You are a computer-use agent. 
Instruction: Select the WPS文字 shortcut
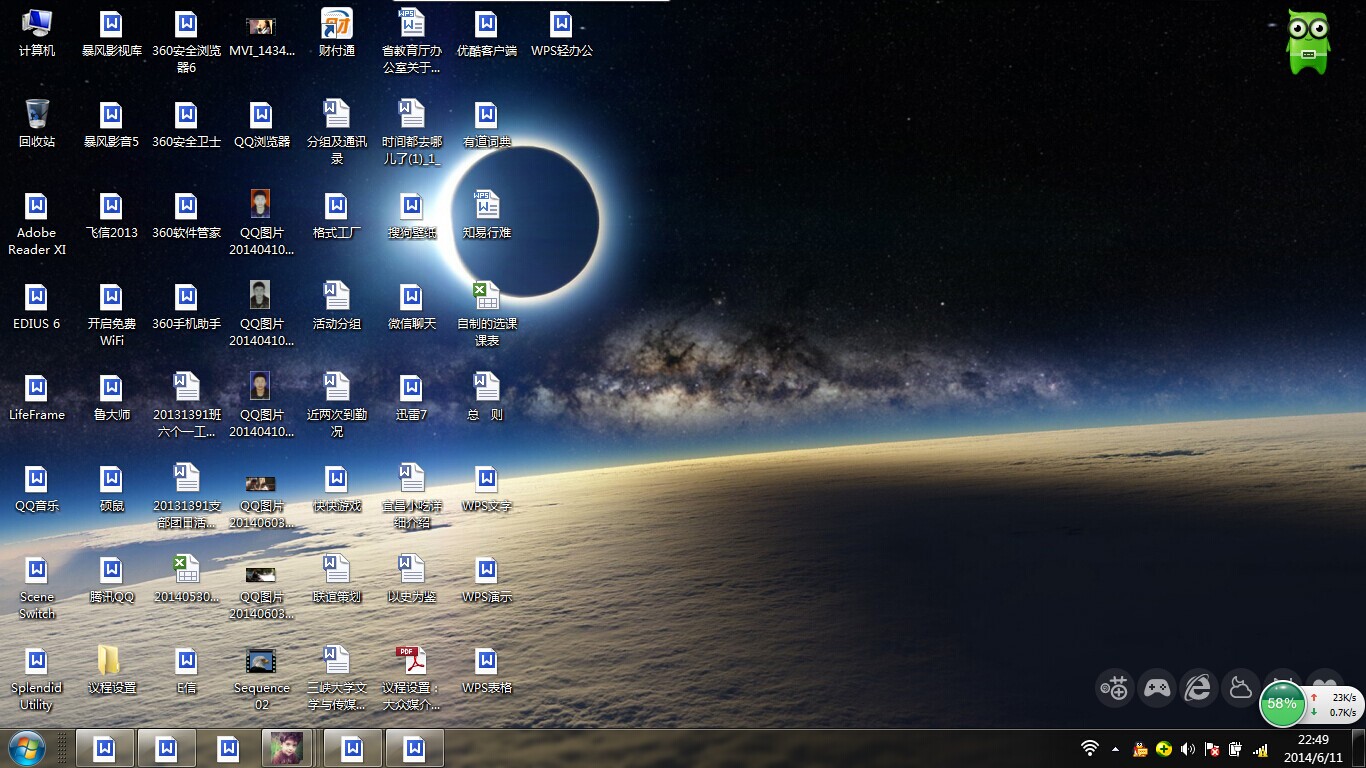click(487, 488)
